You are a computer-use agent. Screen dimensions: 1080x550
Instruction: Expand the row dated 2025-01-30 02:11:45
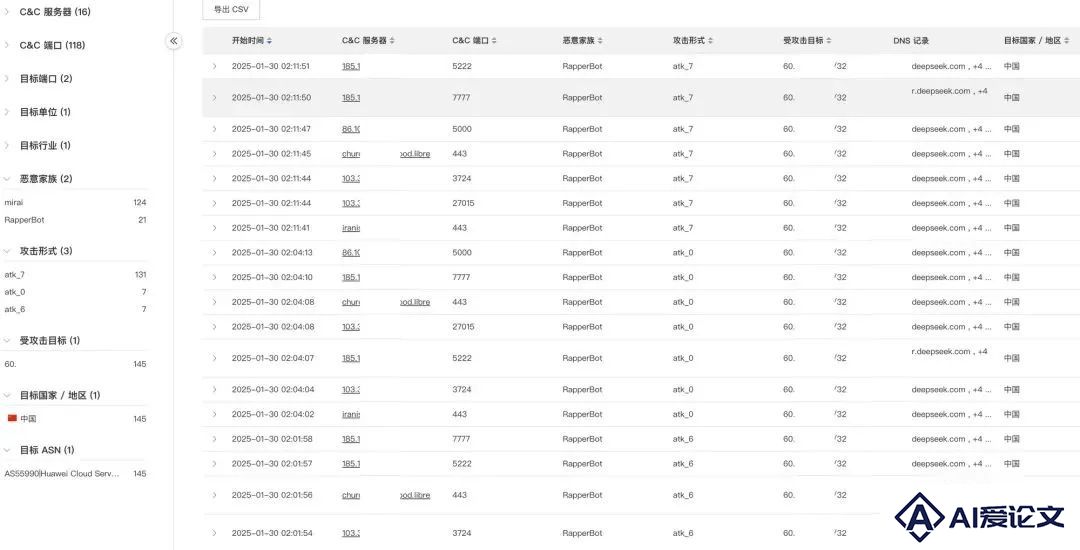point(215,154)
